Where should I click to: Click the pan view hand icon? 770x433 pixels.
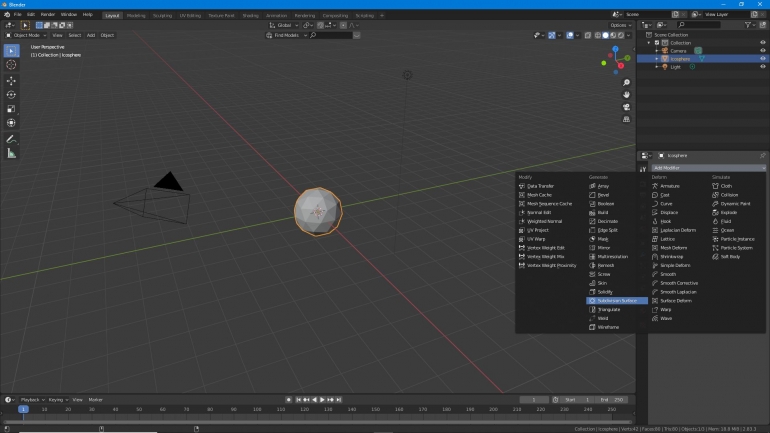point(626,95)
